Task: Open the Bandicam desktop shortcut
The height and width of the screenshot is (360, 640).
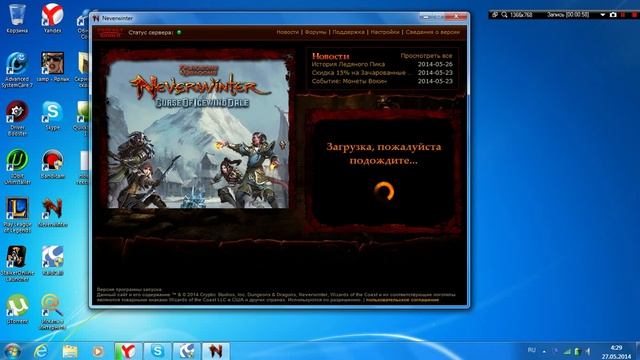Action: pos(52,163)
